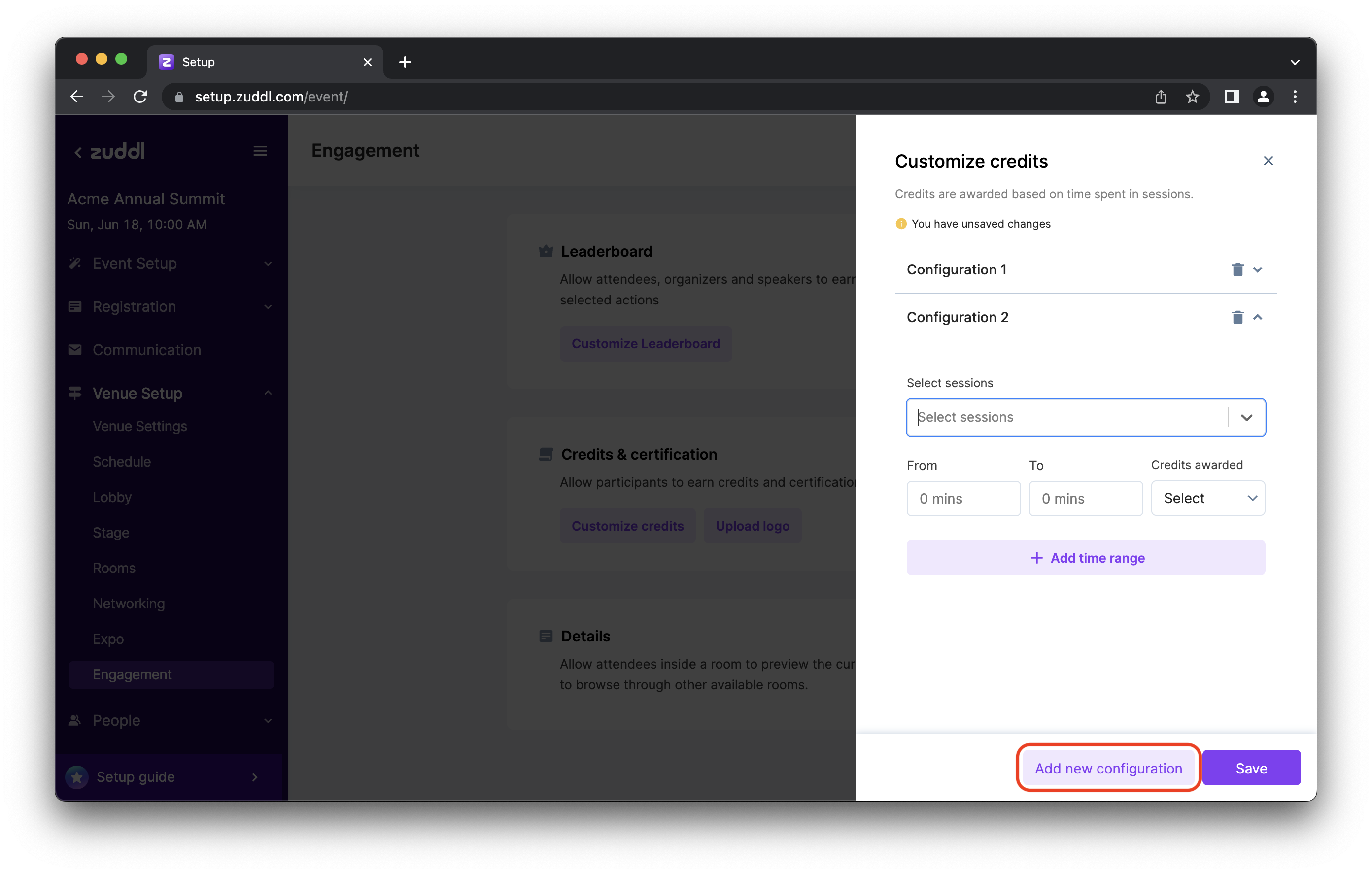Click the People icon in the sidebar
Screen dimensions: 1372x874
click(74, 720)
